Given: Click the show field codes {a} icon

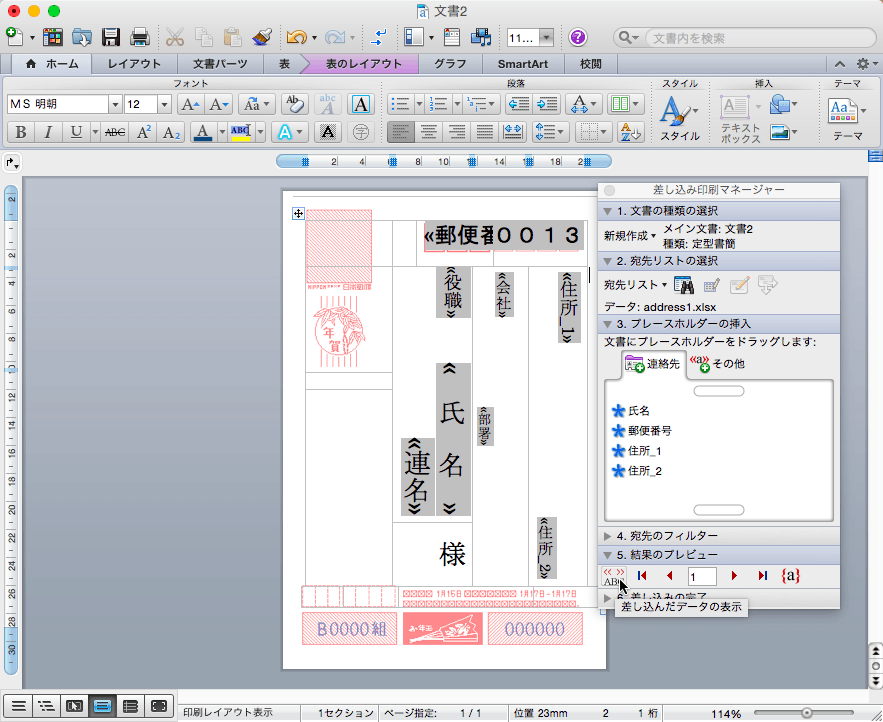Looking at the screenshot, I should pyautogui.click(x=790, y=576).
